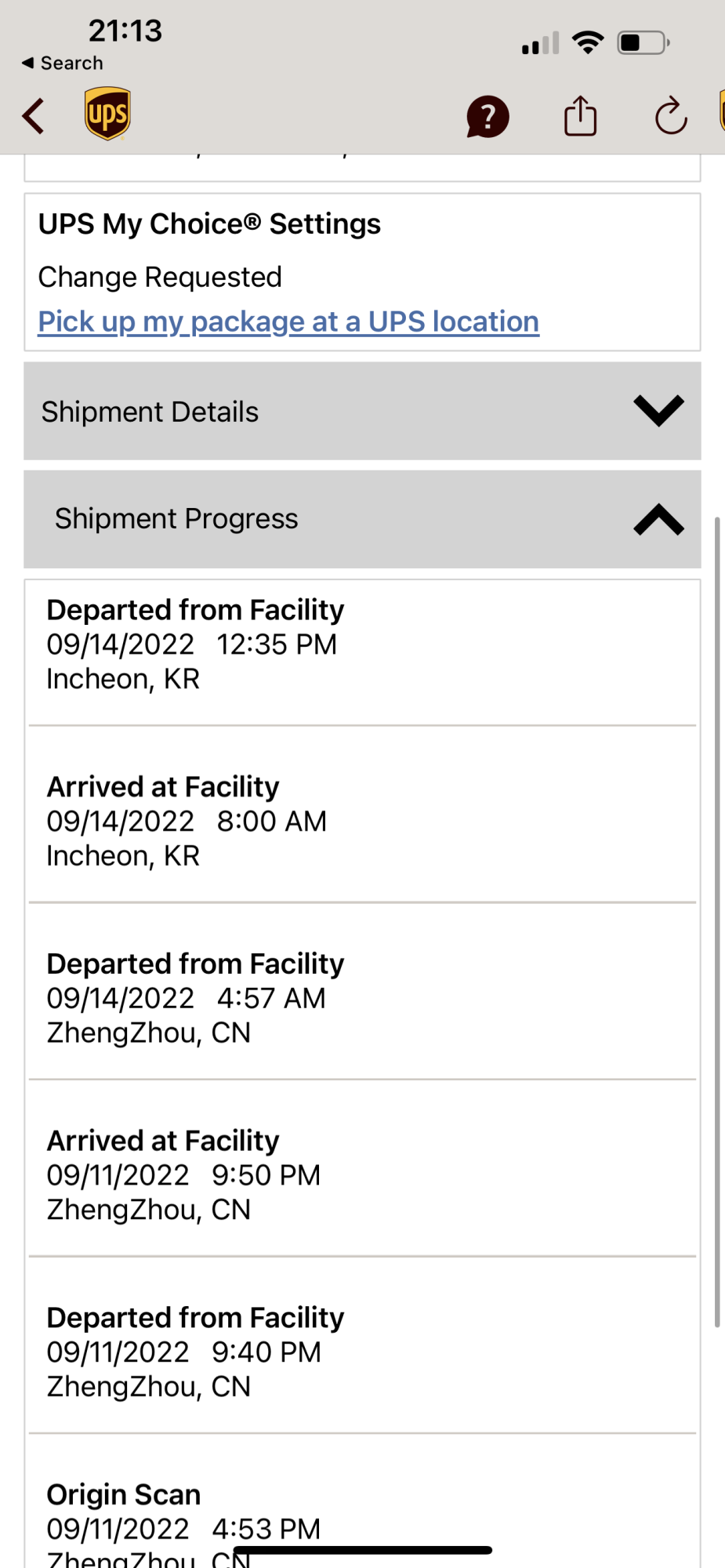Tap the partially visible UPS icon at right edge
The height and width of the screenshot is (1568, 725).
tap(721, 111)
